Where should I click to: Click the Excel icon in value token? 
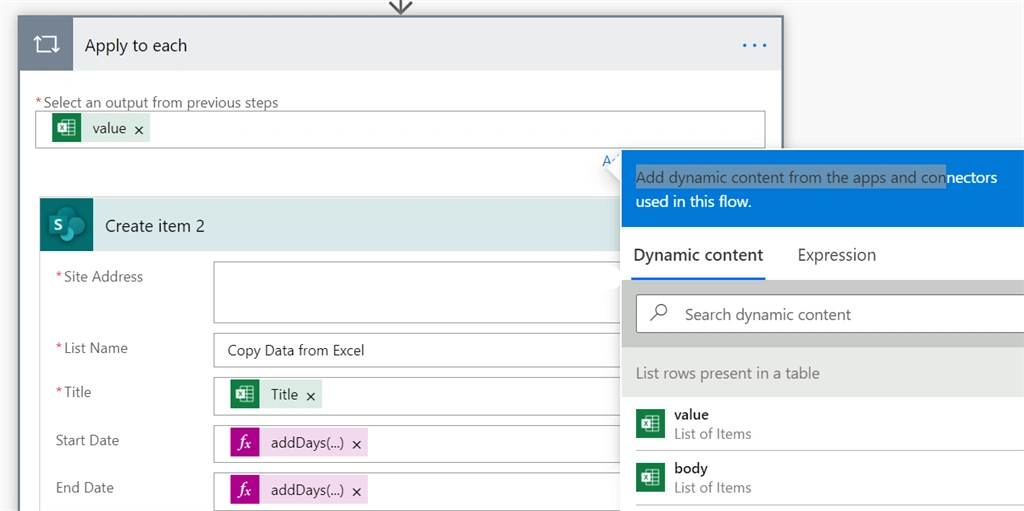(x=67, y=128)
